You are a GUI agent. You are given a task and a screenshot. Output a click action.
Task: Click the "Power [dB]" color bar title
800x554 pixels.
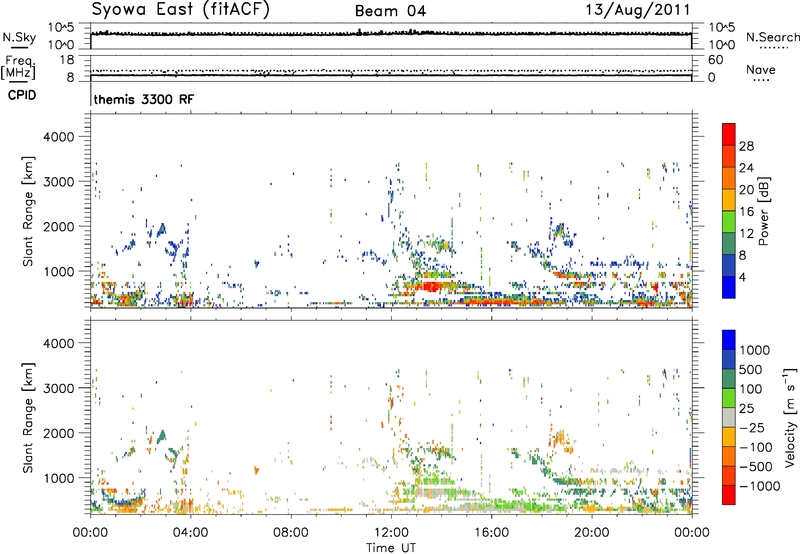click(x=763, y=212)
